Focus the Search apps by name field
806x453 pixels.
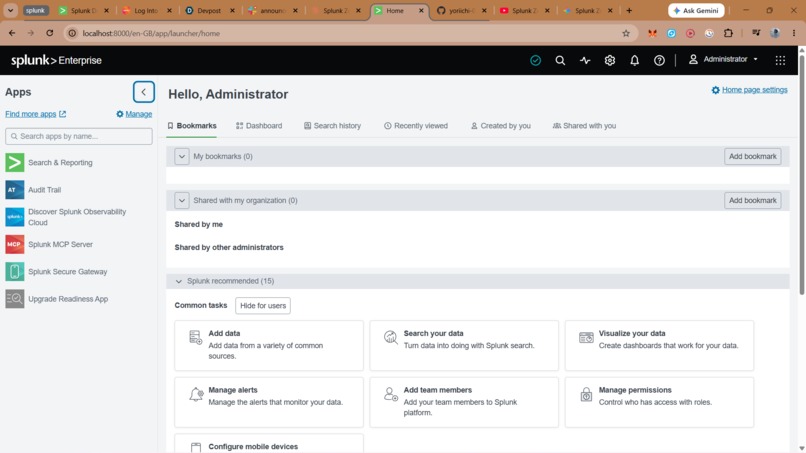(x=79, y=136)
